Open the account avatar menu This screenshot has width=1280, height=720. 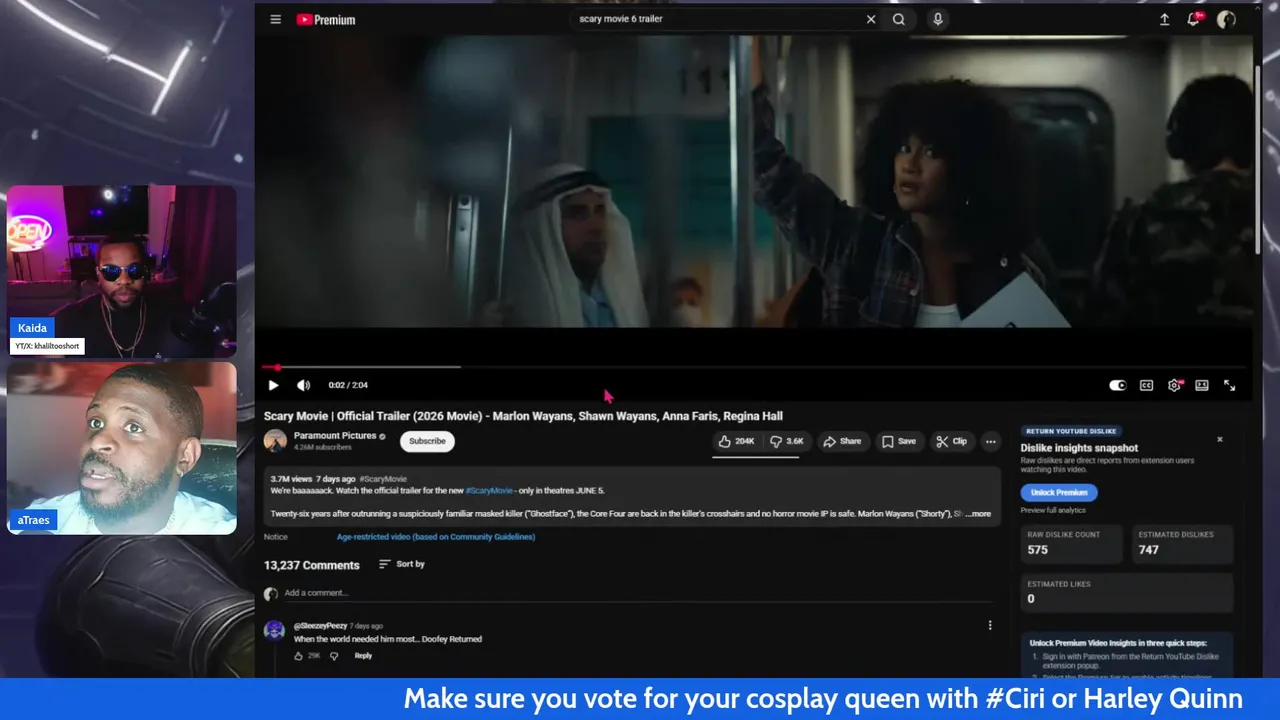pyautogui.click(x=1226, y=19)
